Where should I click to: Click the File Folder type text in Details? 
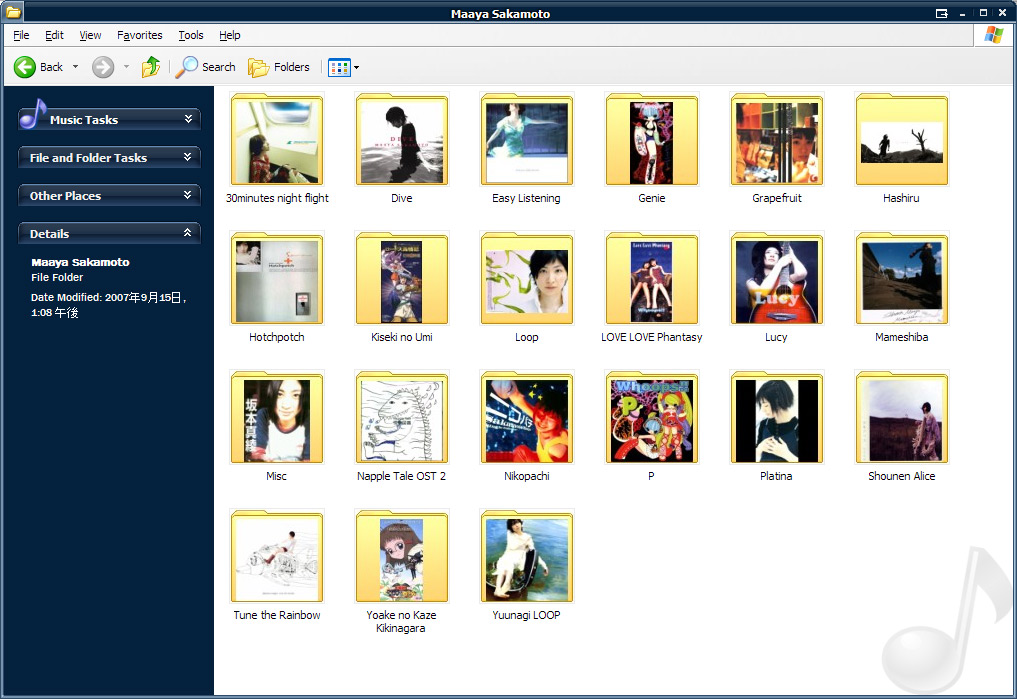click(57, 277)
